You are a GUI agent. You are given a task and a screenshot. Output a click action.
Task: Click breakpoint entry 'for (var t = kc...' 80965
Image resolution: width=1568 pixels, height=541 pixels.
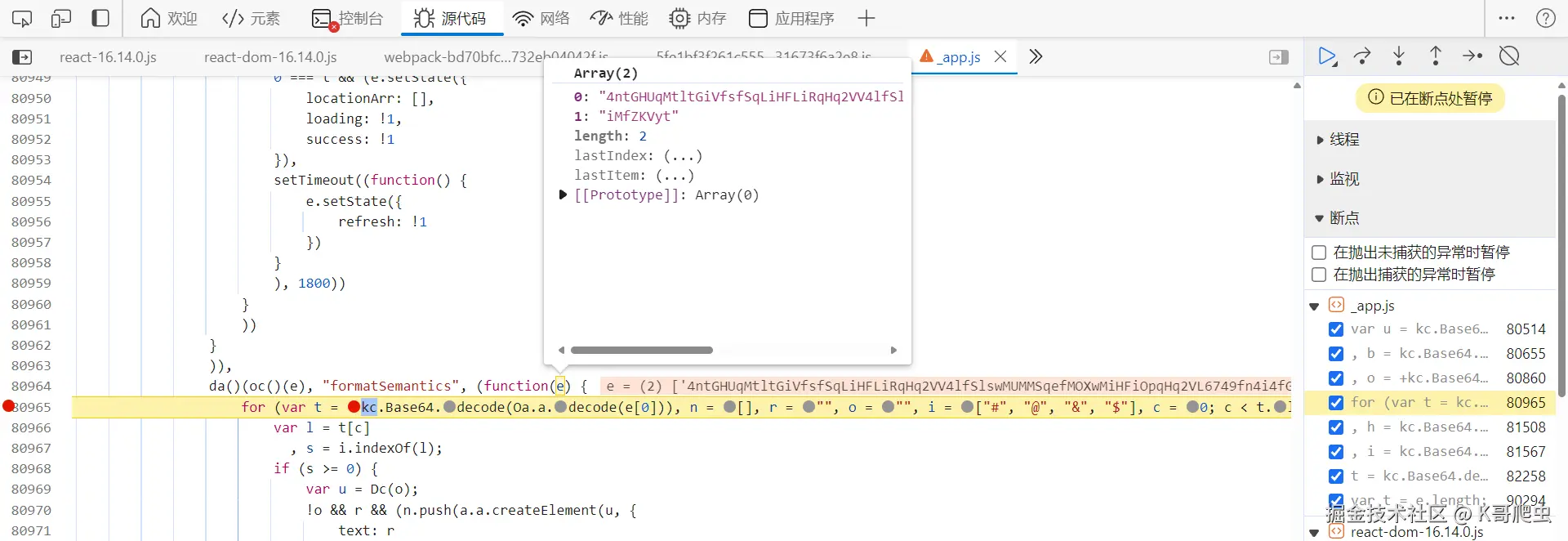pos(1431,403)
